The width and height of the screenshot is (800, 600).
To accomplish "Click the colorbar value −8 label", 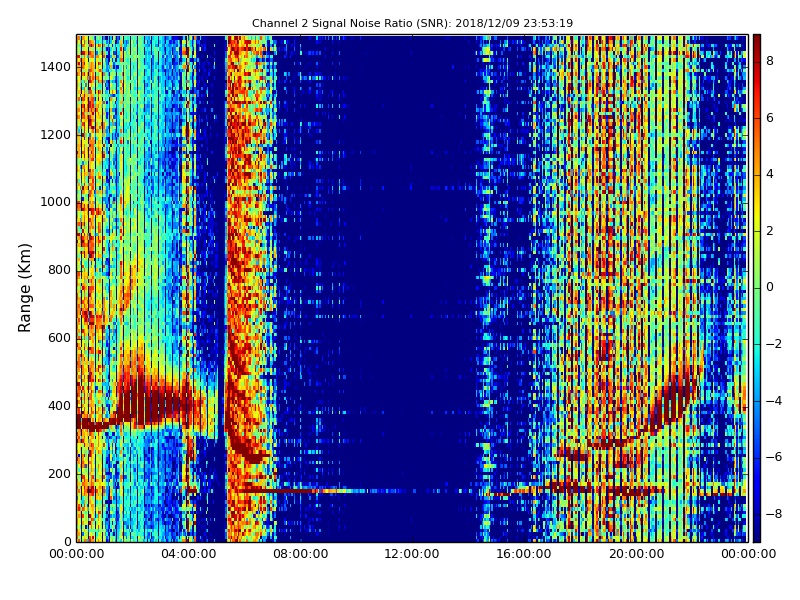I will coord(774,514).
